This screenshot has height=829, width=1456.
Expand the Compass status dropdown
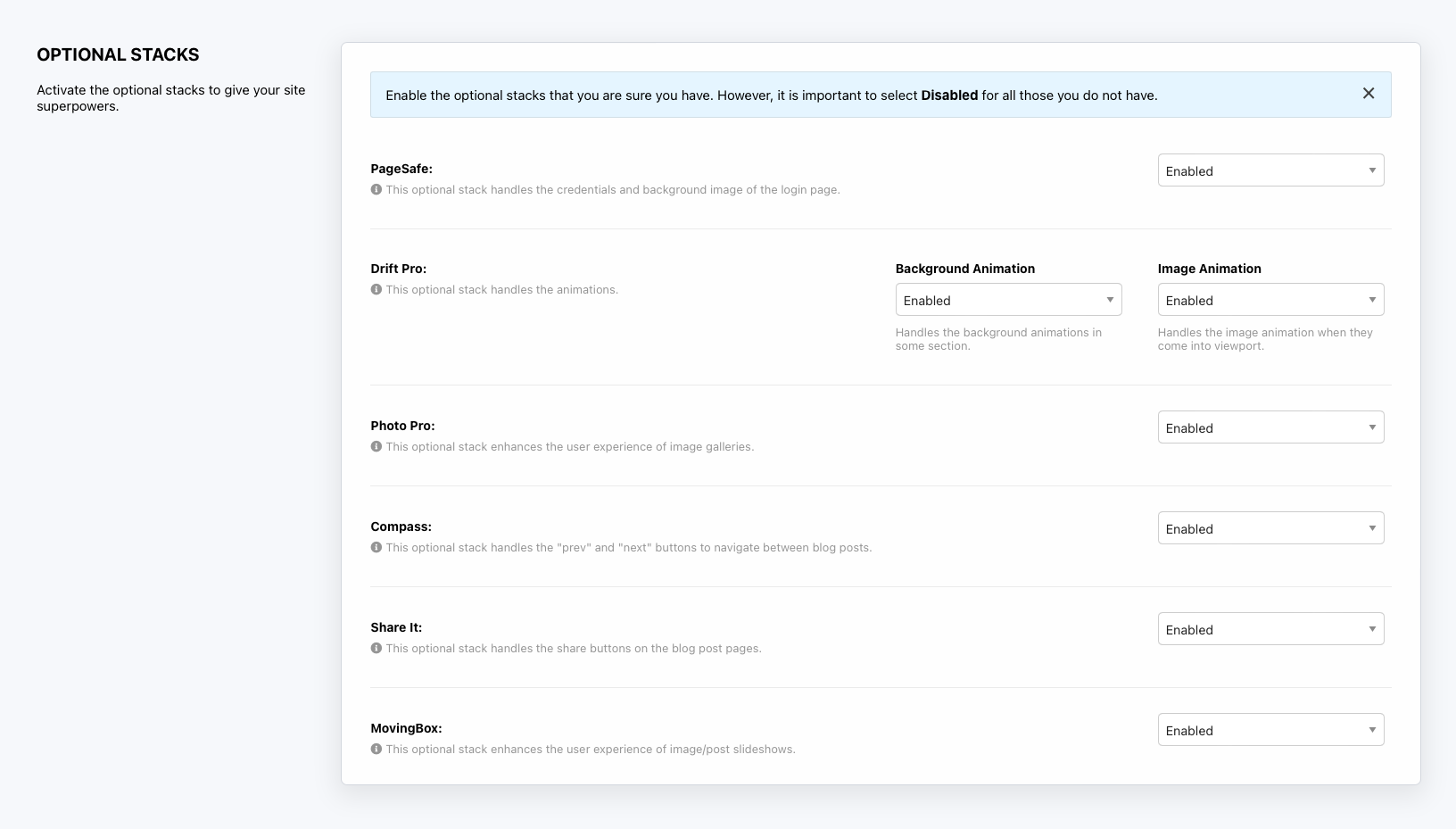(x=1270, y=528)
